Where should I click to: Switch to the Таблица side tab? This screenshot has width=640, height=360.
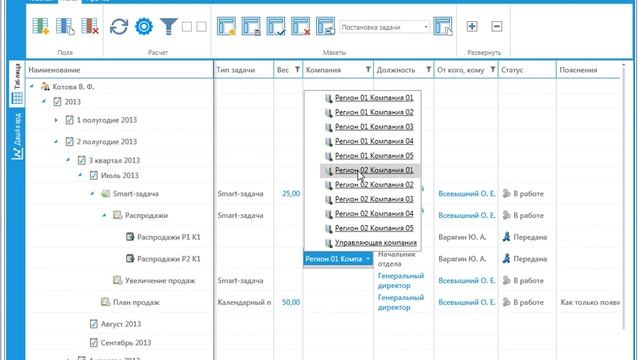pyautogui.click(x=17, y=84)
